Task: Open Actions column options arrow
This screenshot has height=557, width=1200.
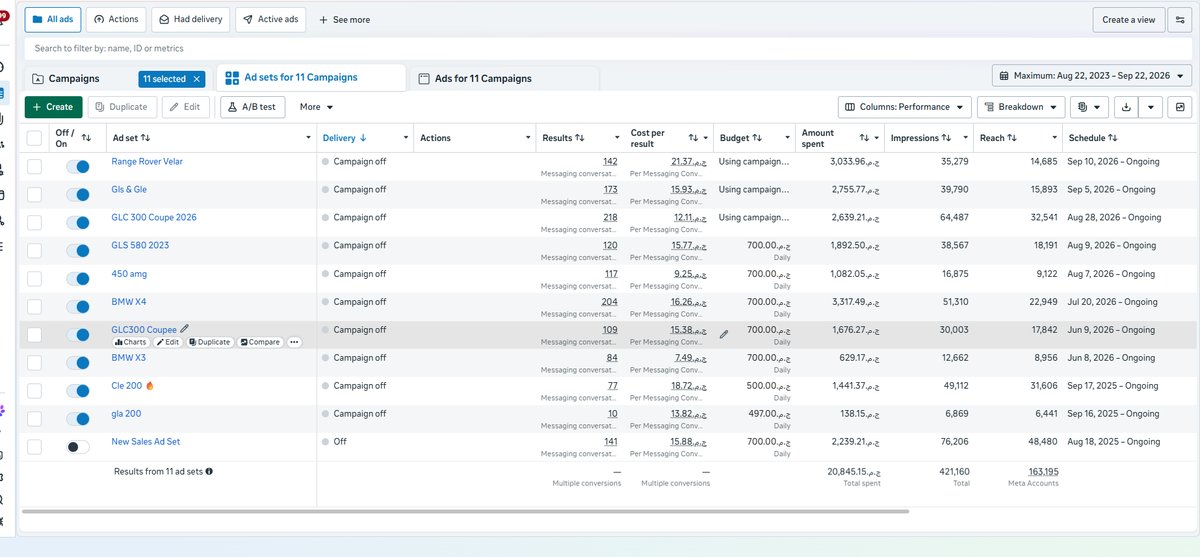Action: click(x=526, y=138)
